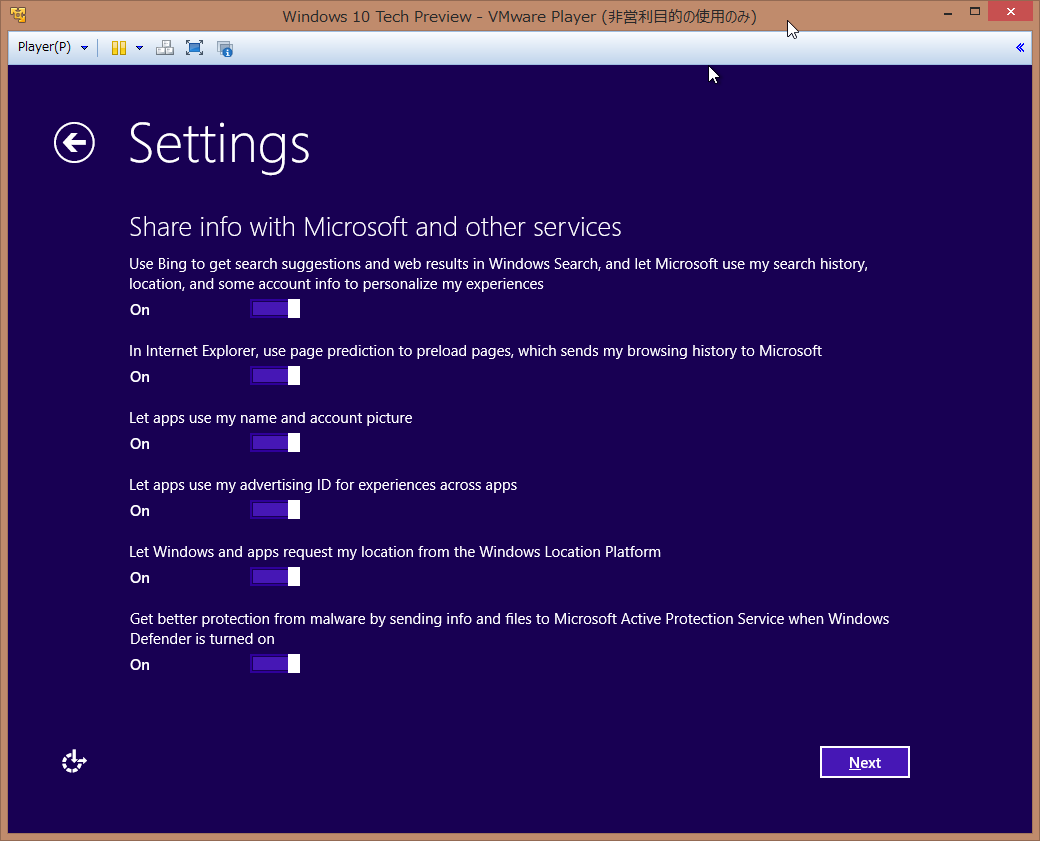Collapse the toolbar using the double-chevron icon
The image size is (1040, 841).
point(1020,47)
